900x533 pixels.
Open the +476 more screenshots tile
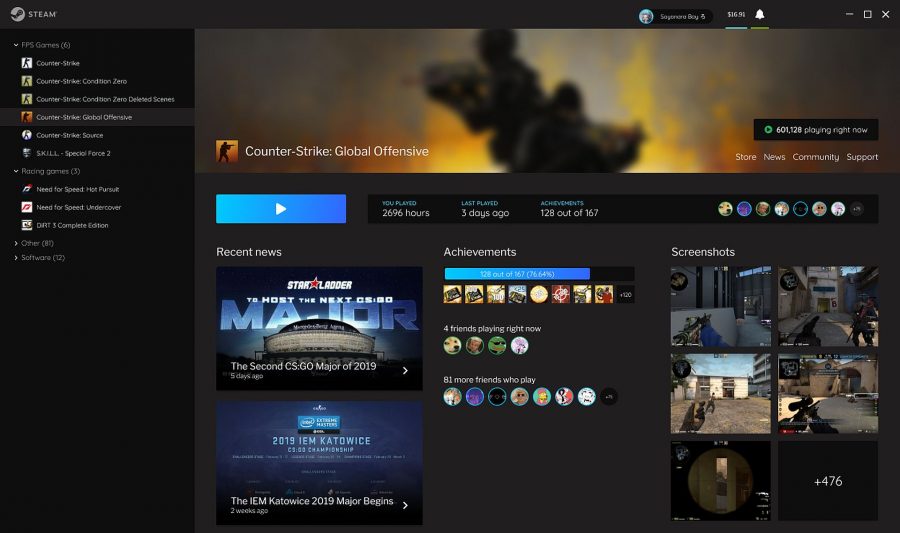click(828, 481)
